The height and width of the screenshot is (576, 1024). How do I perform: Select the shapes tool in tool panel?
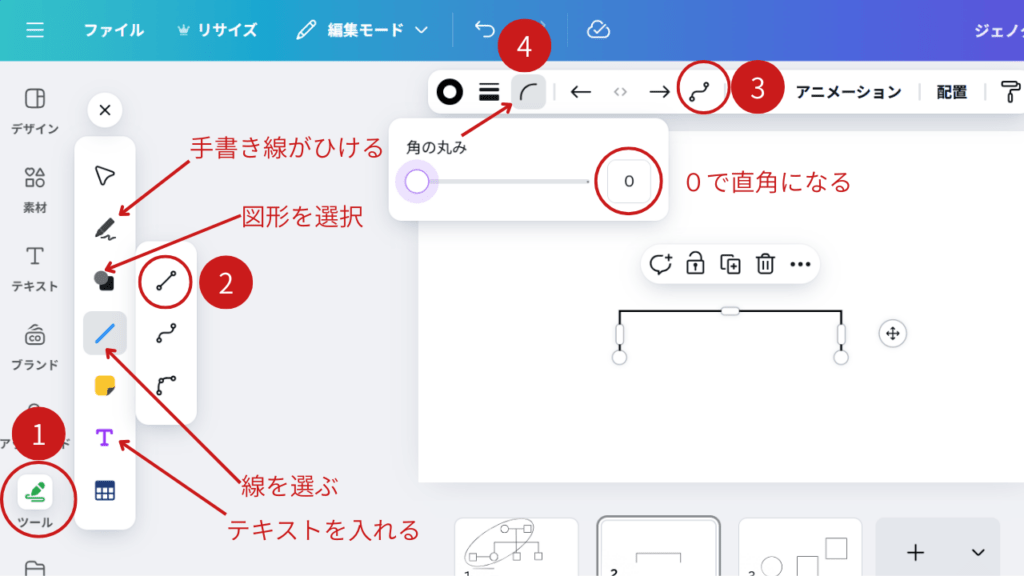tap(105, 280)
